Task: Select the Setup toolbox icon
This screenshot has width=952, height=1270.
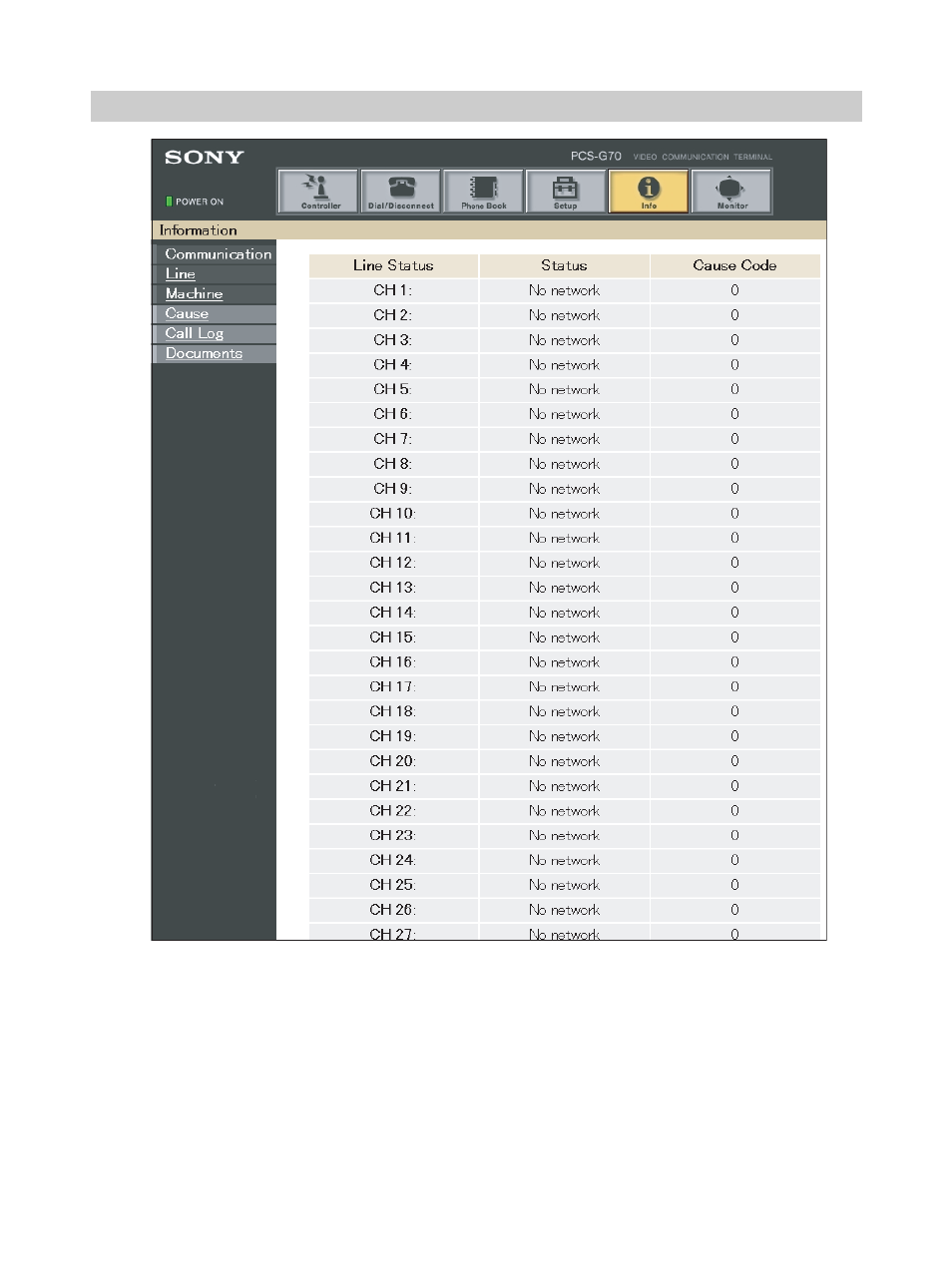Action: [566, 192]
